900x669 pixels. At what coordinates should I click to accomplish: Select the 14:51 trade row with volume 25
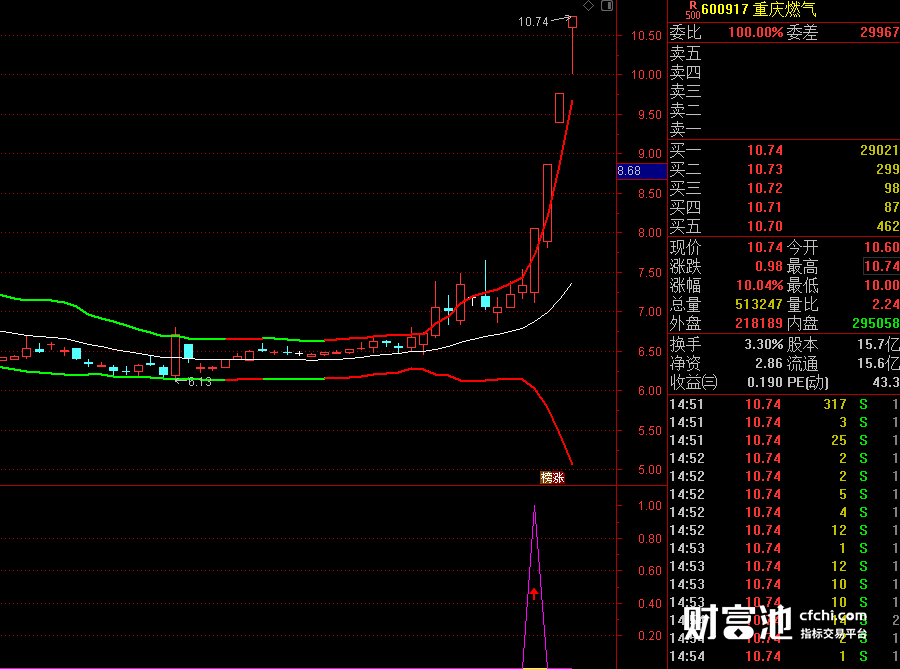pos(784,440)
